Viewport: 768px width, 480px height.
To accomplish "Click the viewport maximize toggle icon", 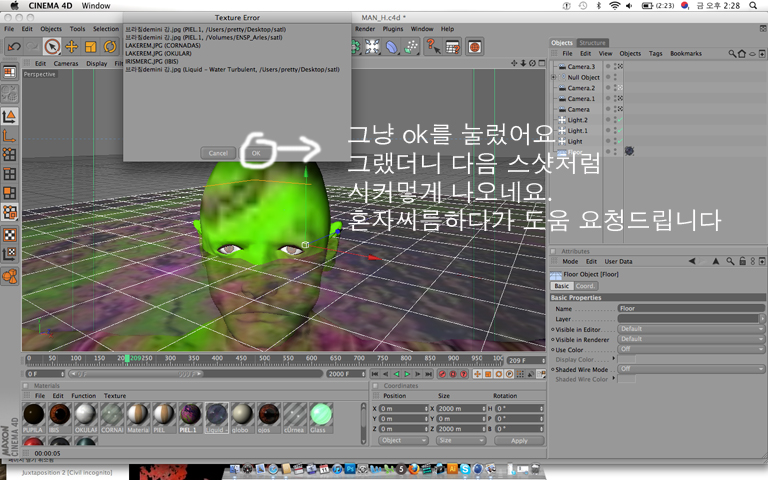I will (542, 63).
